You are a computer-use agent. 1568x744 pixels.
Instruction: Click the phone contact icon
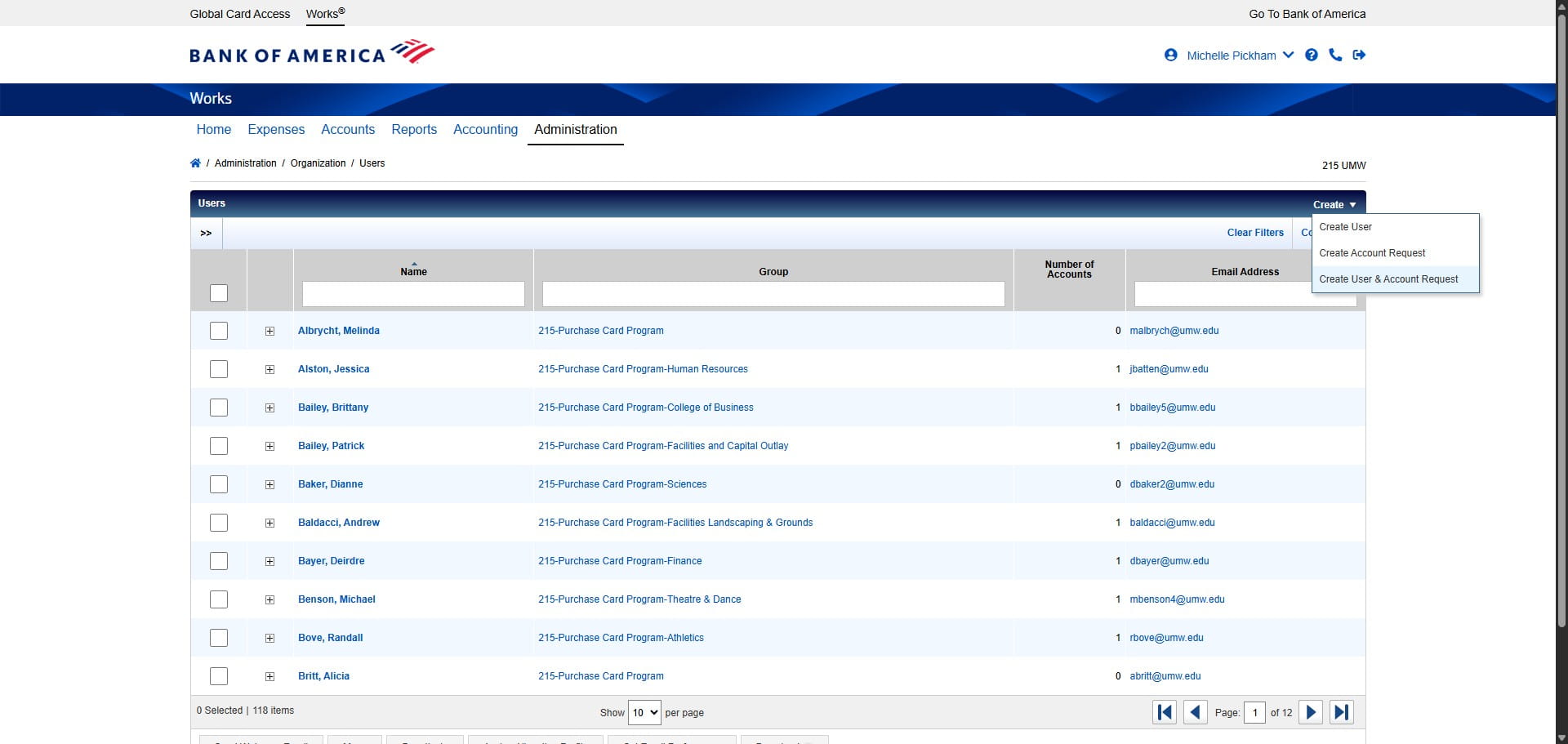tap(1335, 55)
